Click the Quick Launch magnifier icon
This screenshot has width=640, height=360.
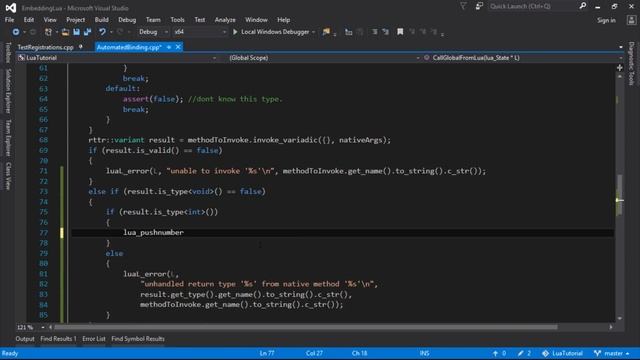(x=582, y=6)
